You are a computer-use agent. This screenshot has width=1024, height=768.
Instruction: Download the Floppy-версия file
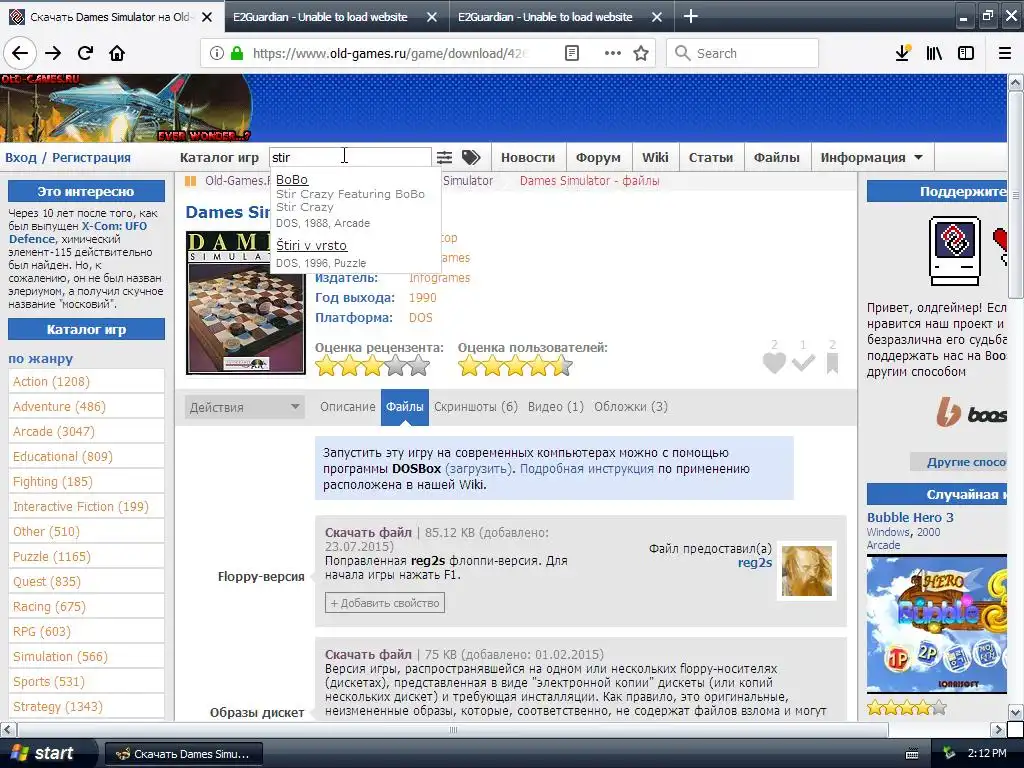point(368,532)
